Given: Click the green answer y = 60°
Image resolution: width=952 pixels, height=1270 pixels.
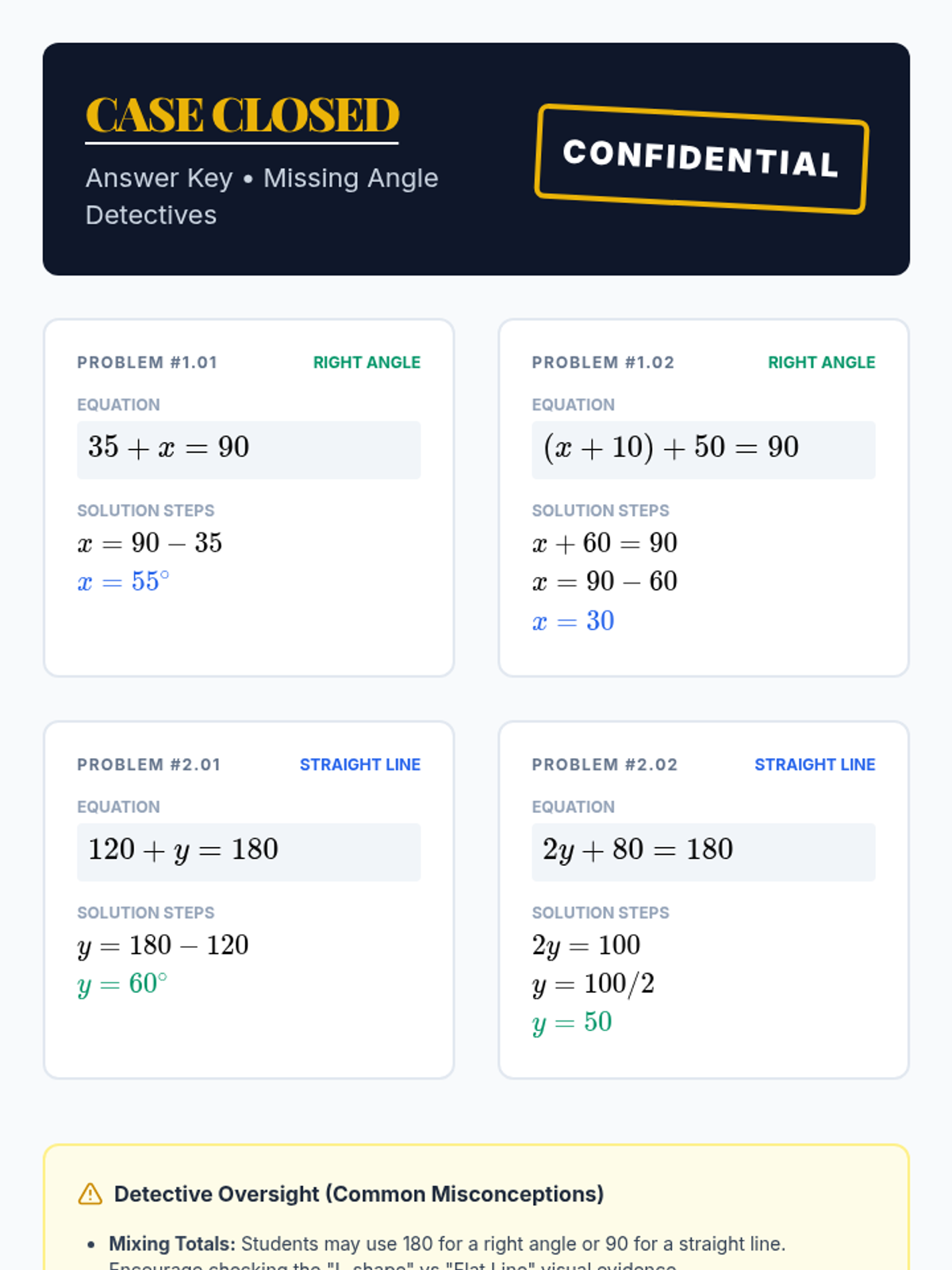Looking at the screenshot, I should pyautogui.click(x=123, y=984).
